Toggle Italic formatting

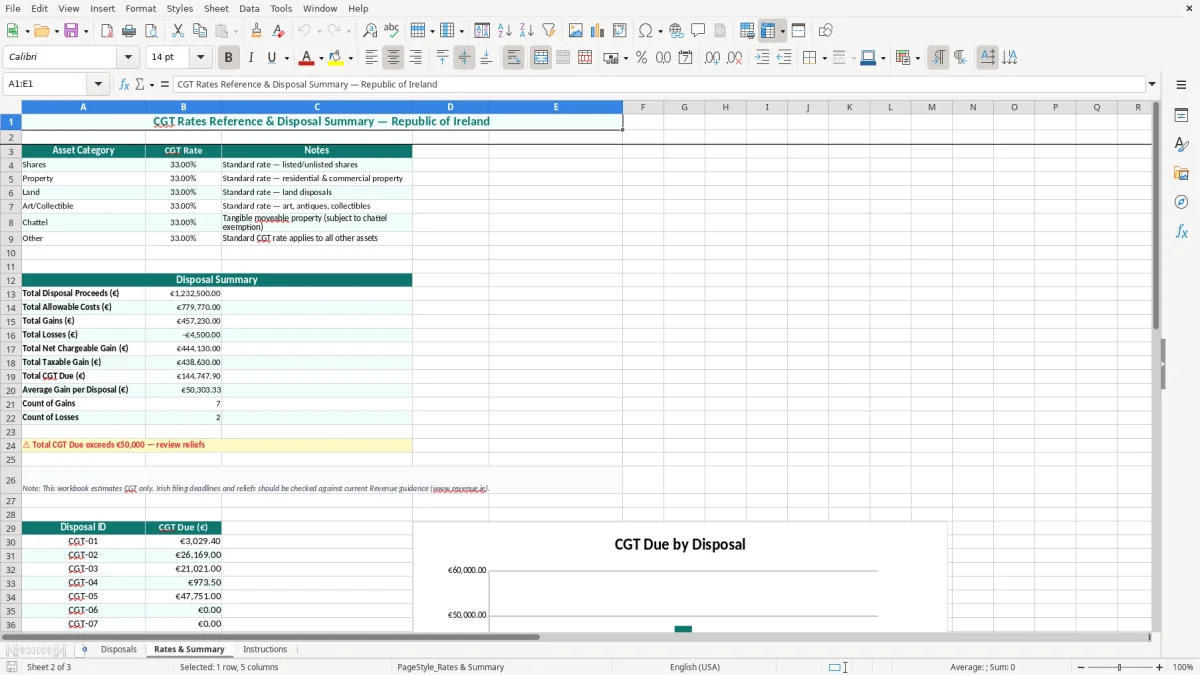click(x=251, y=58)
